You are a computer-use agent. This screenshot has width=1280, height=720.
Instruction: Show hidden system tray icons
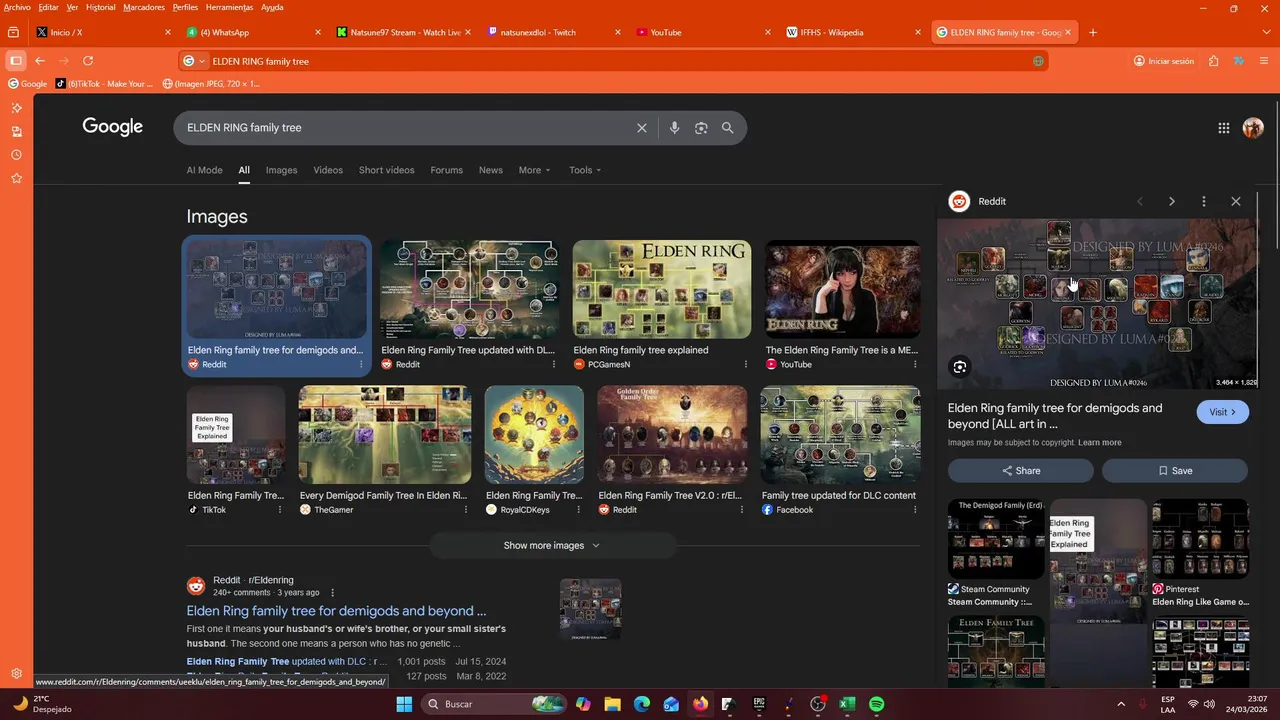(1120, 704)
